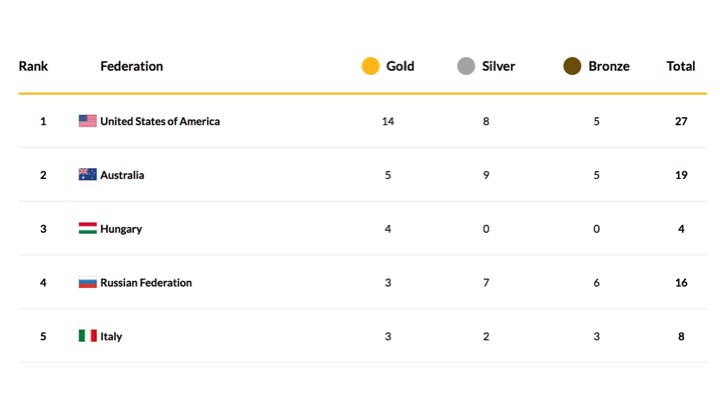This screenshot has height=411, width=720.
Task: Sort by the Federation column header
Action: [x=132, y=66]
